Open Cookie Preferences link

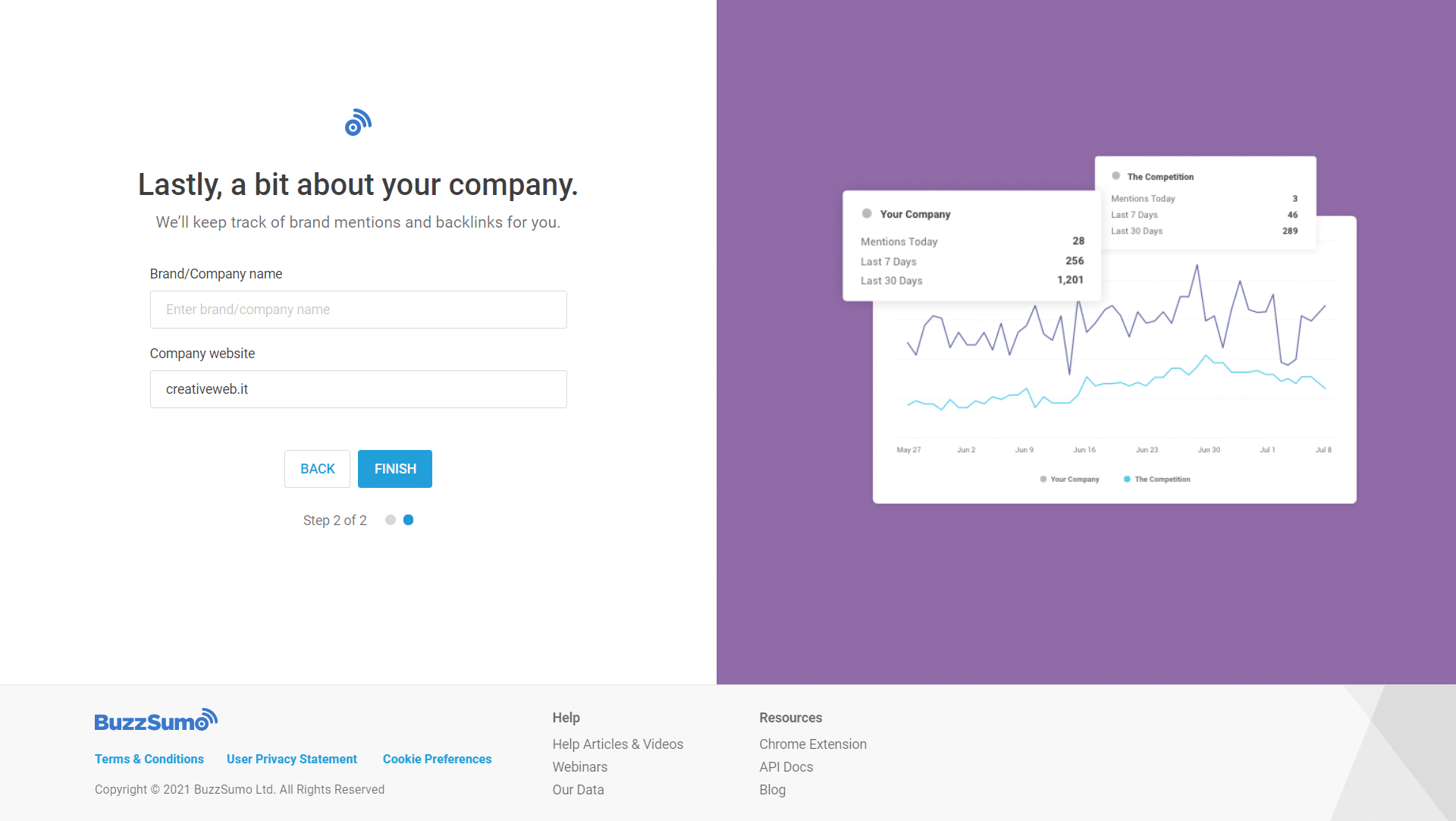click(437, 759)
